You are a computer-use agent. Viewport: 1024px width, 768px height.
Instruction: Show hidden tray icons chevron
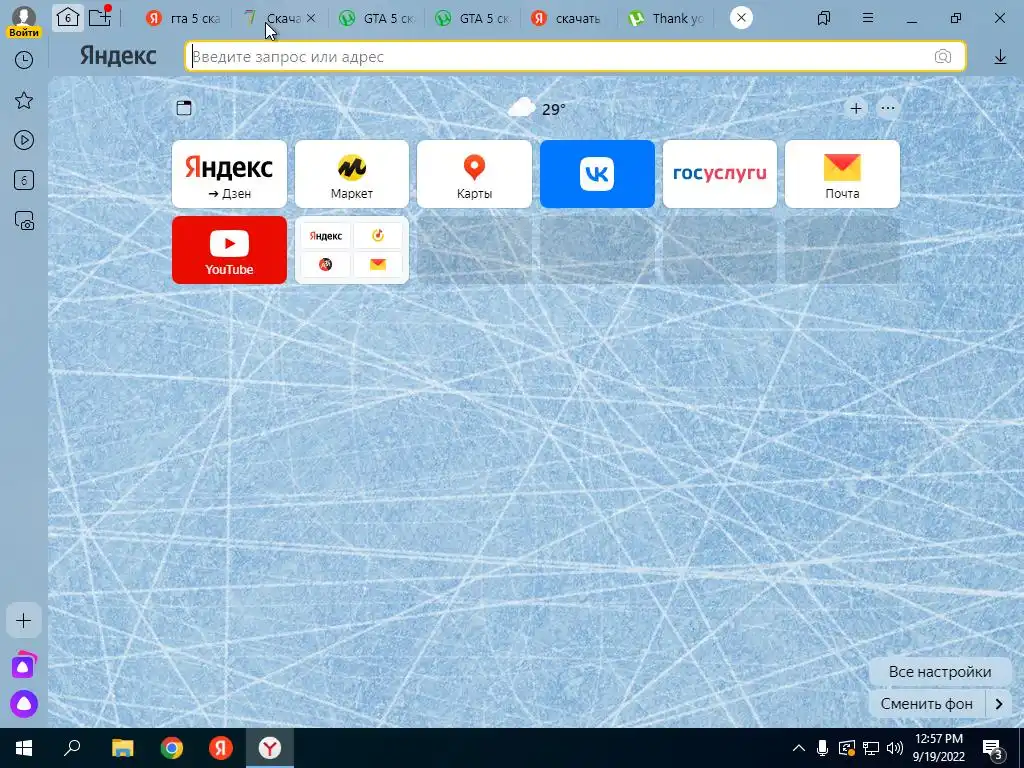click(x=799, y=748)
